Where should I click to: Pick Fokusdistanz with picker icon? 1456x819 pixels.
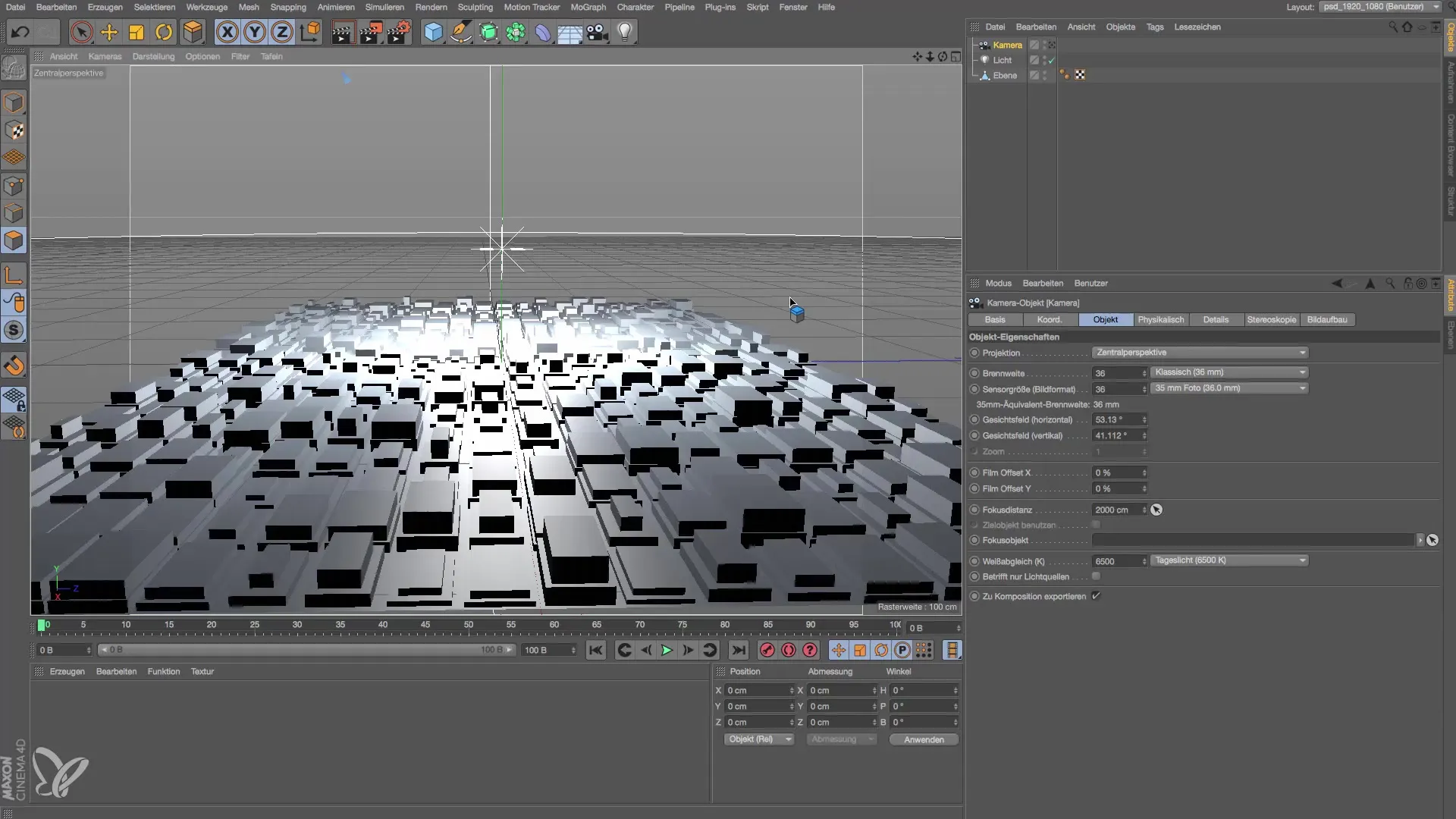tap(1156, 510)
